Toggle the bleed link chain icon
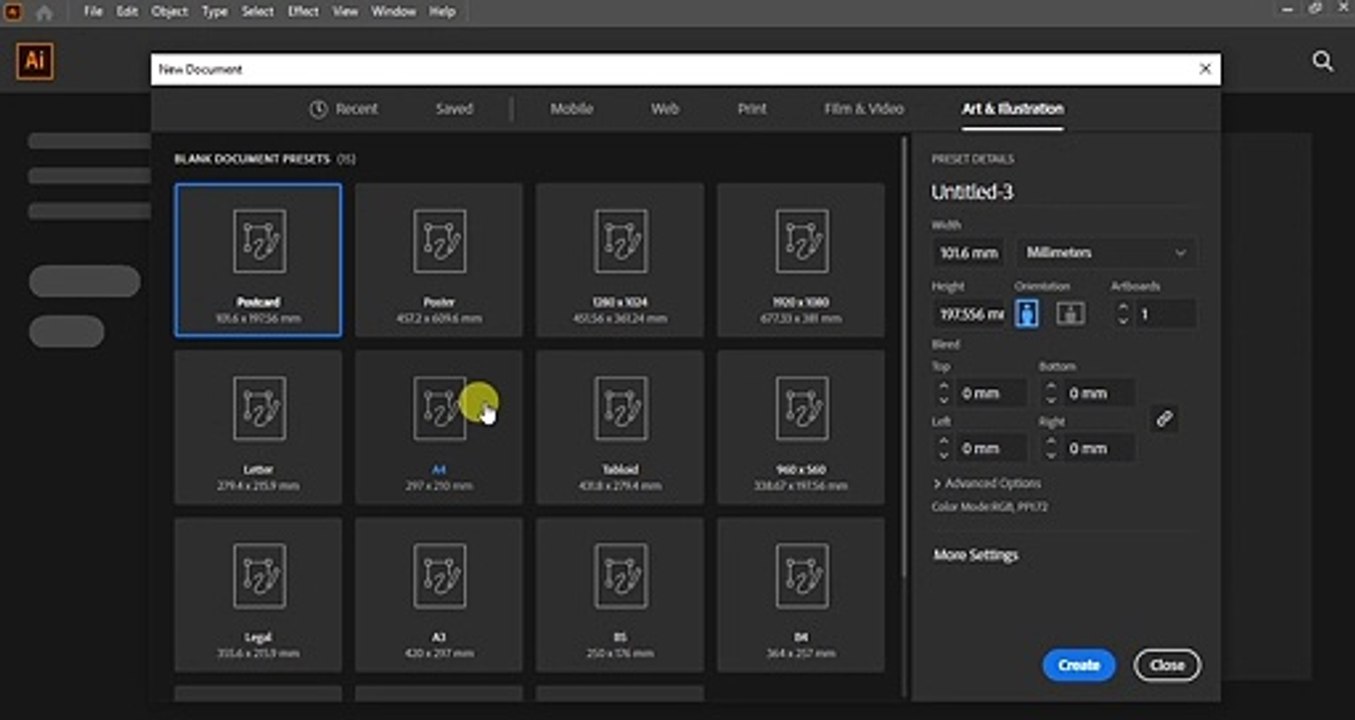Screen dimensions: 1355x720 [1164, 419]
